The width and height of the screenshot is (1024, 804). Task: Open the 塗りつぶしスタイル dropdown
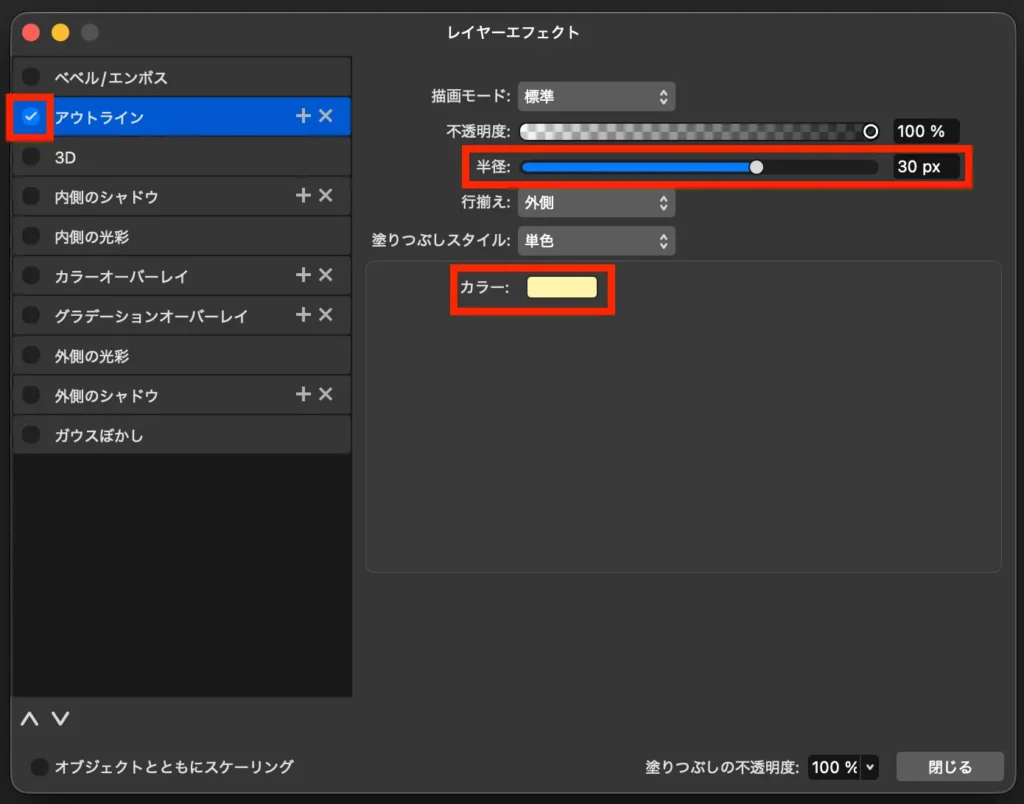point(596,240)
